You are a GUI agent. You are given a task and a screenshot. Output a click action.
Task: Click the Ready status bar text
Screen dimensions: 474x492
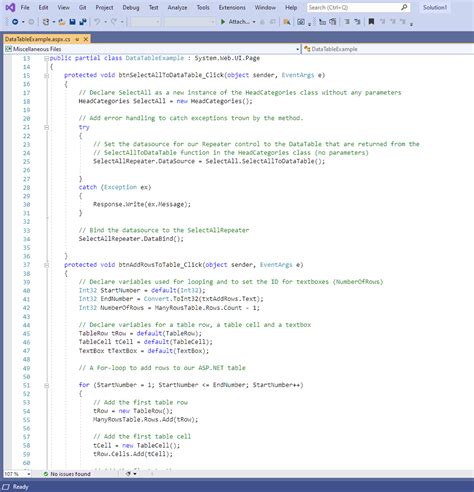tap(21, 487)
